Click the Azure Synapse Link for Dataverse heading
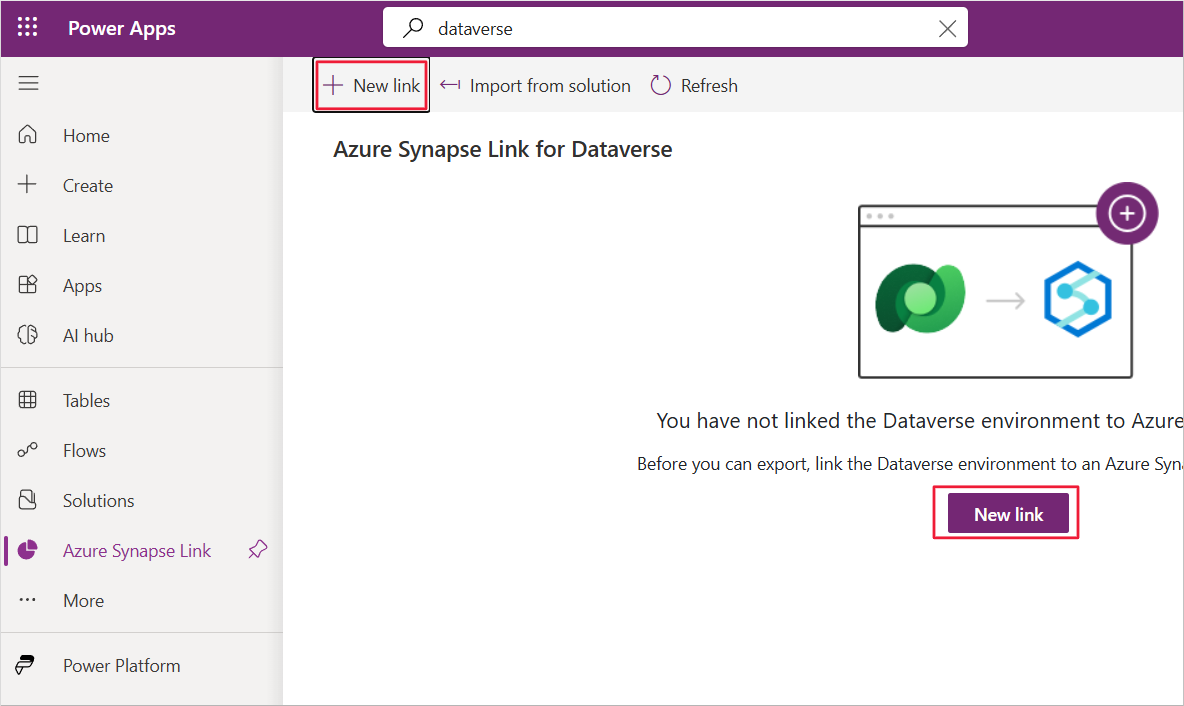The image size is (1184, 706). click(x=503, y=150)
